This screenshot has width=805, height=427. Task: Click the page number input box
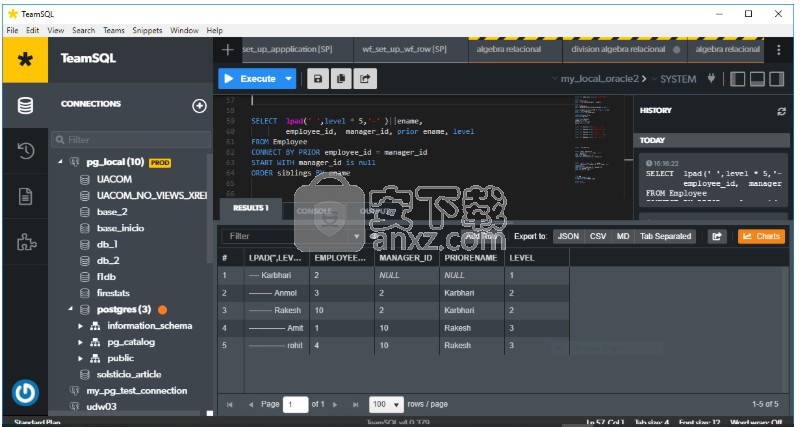(295, 404)
